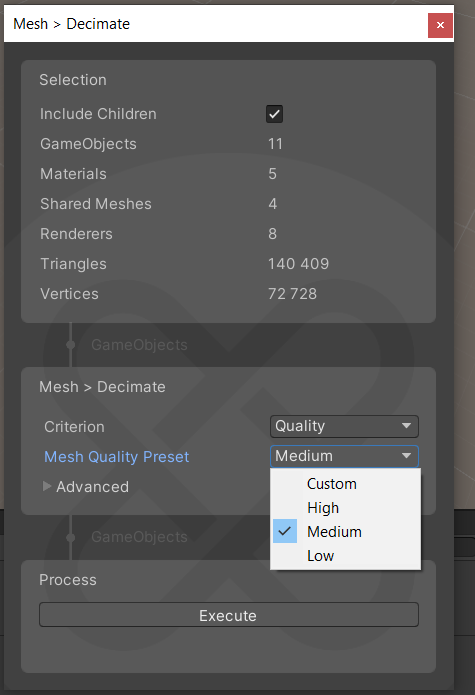475x695 pixels.
Task: Click the Vertices count value 72 728
Action: (x=292, y=294)
